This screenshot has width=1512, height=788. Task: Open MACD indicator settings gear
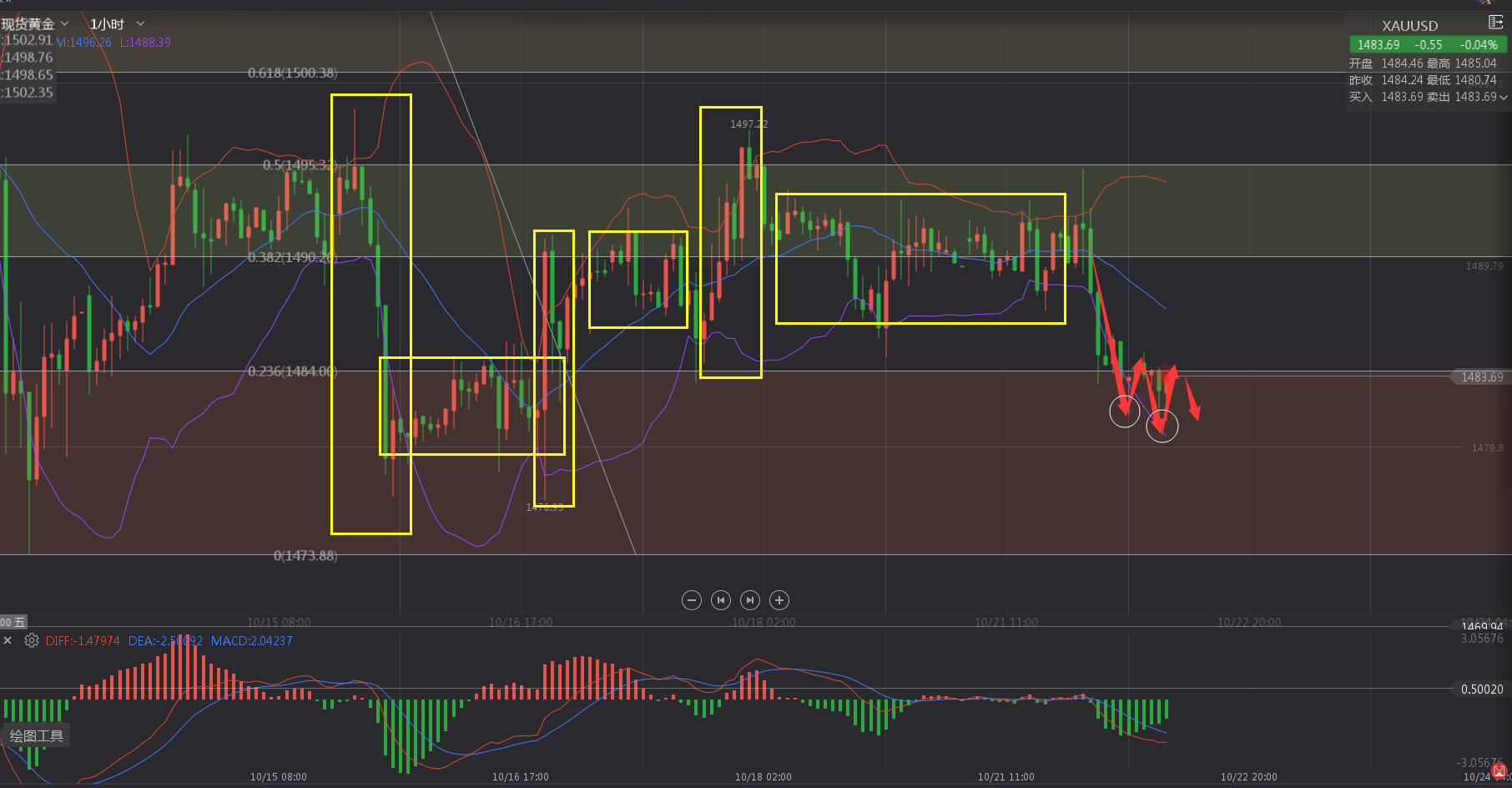32,641
